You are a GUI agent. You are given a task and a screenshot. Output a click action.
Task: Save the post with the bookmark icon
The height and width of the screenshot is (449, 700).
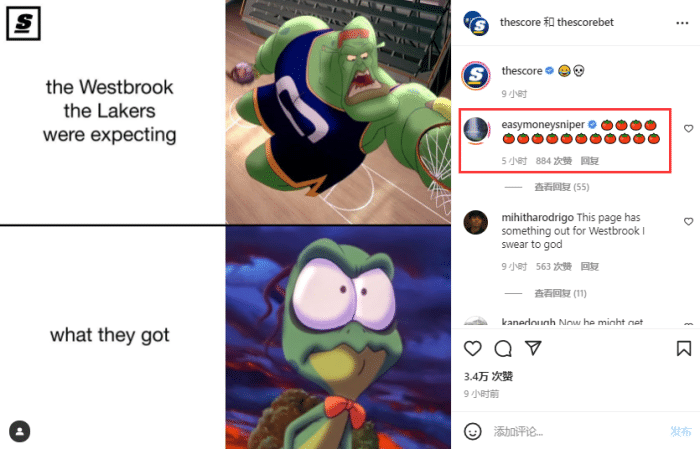[x=683, y=348]
